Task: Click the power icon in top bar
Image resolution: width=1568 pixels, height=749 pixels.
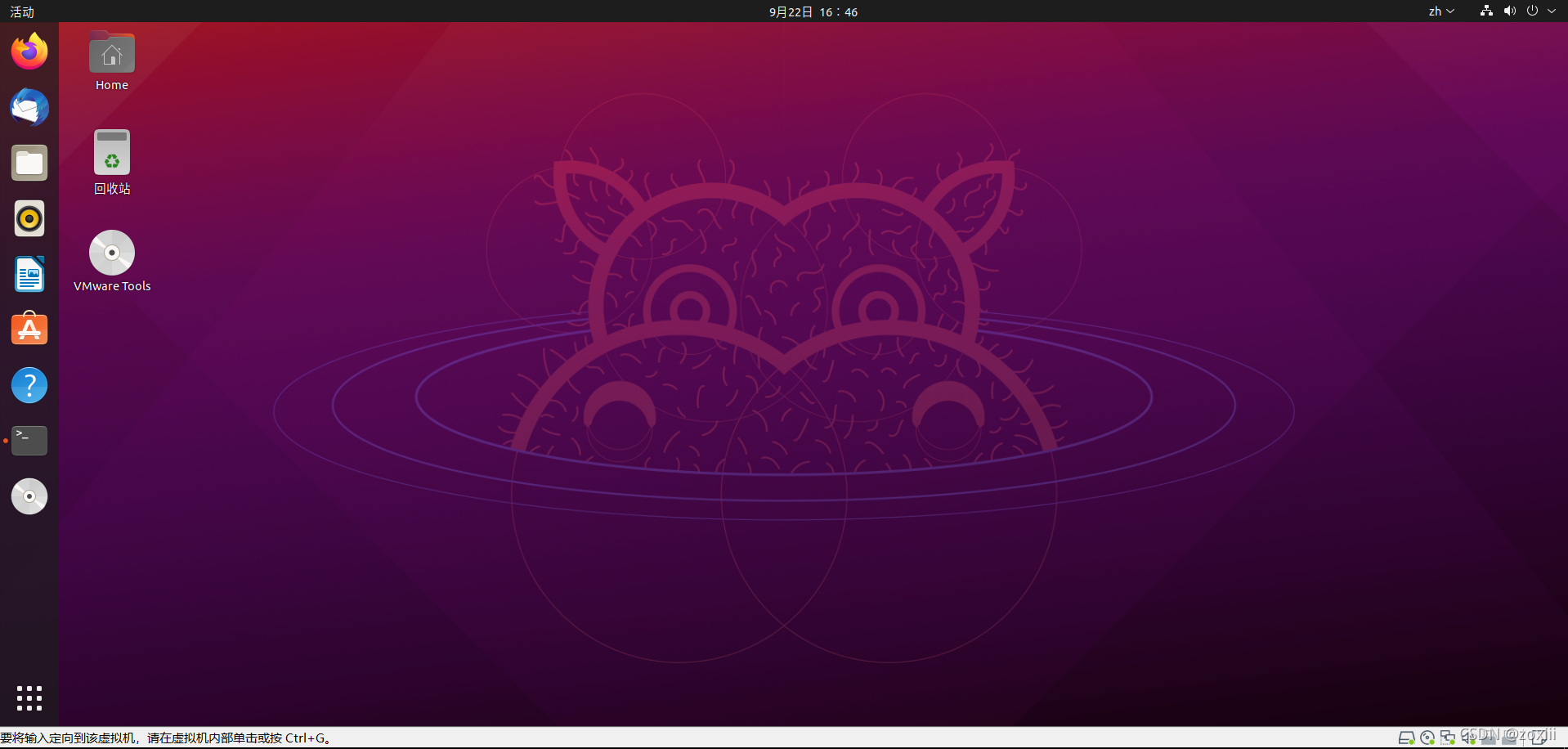Action: click(x=1532, y=11)
